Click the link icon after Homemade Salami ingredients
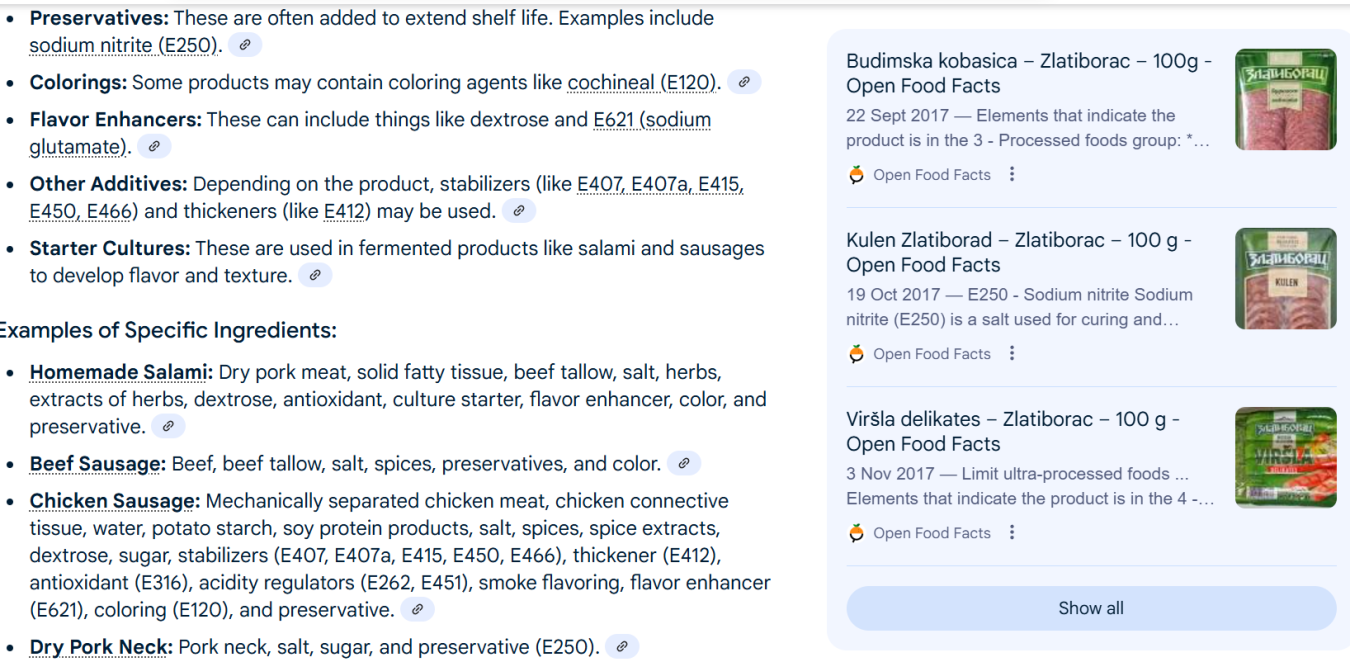Viewport: 1350px width, 662px height. tap(168, 427)
